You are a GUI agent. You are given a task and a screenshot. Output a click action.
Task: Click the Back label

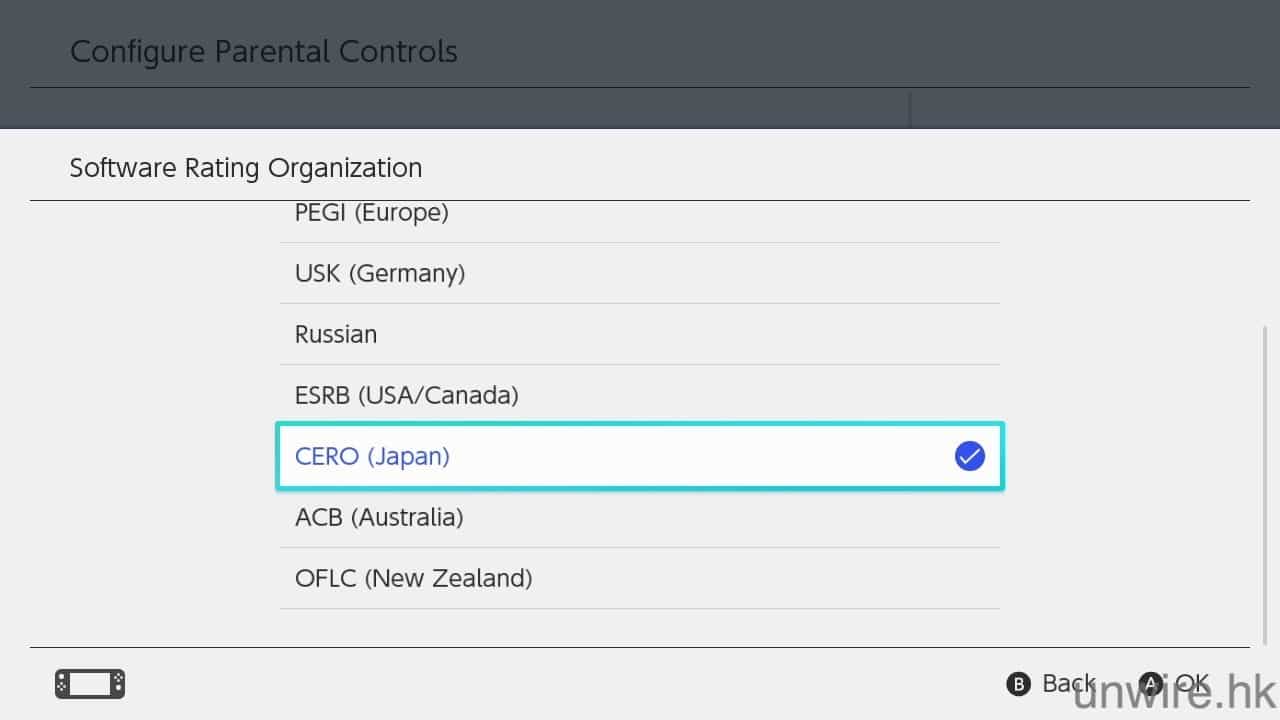tap(1067, 683)
